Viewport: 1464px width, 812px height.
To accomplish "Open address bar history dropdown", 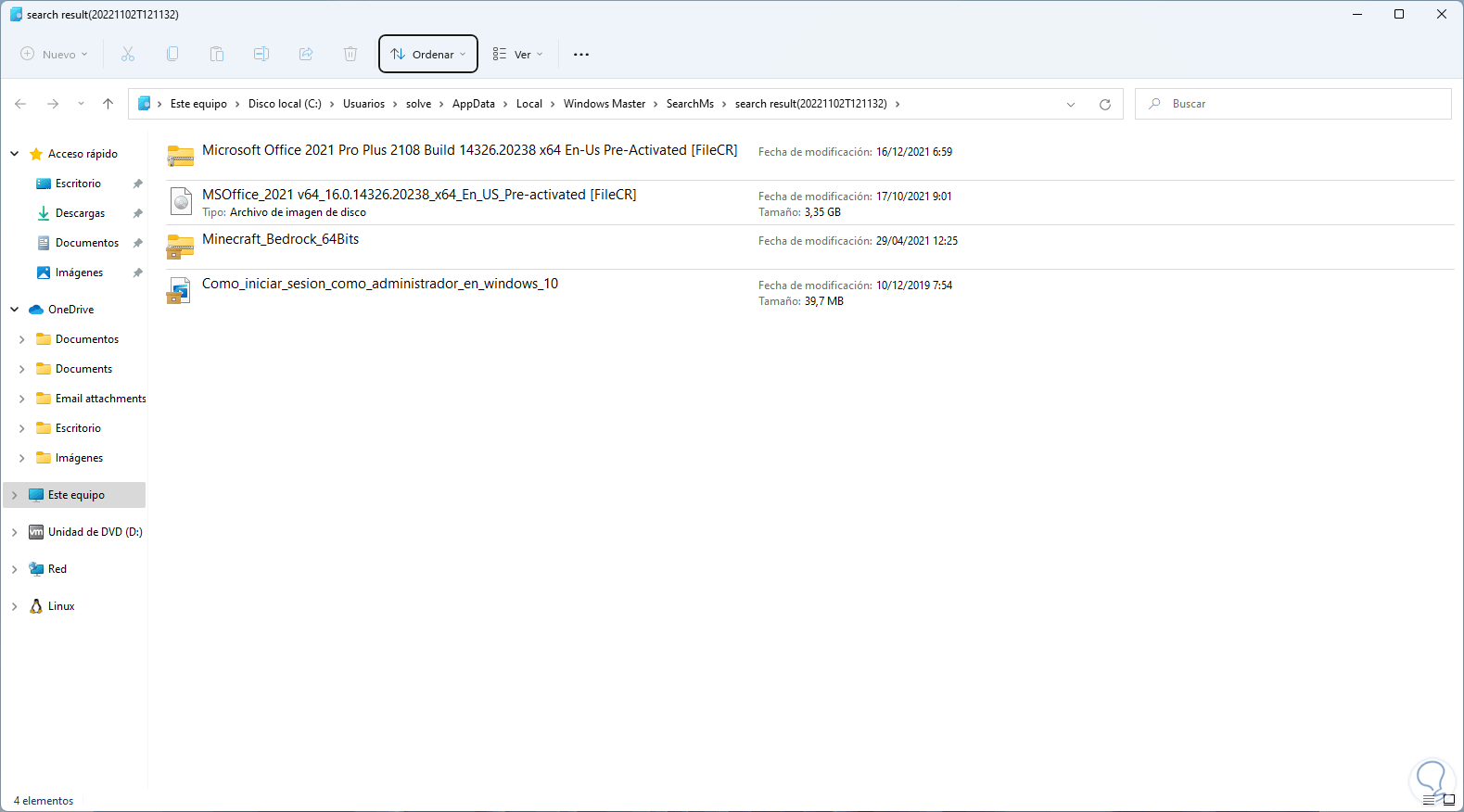I will [1071, 104].
